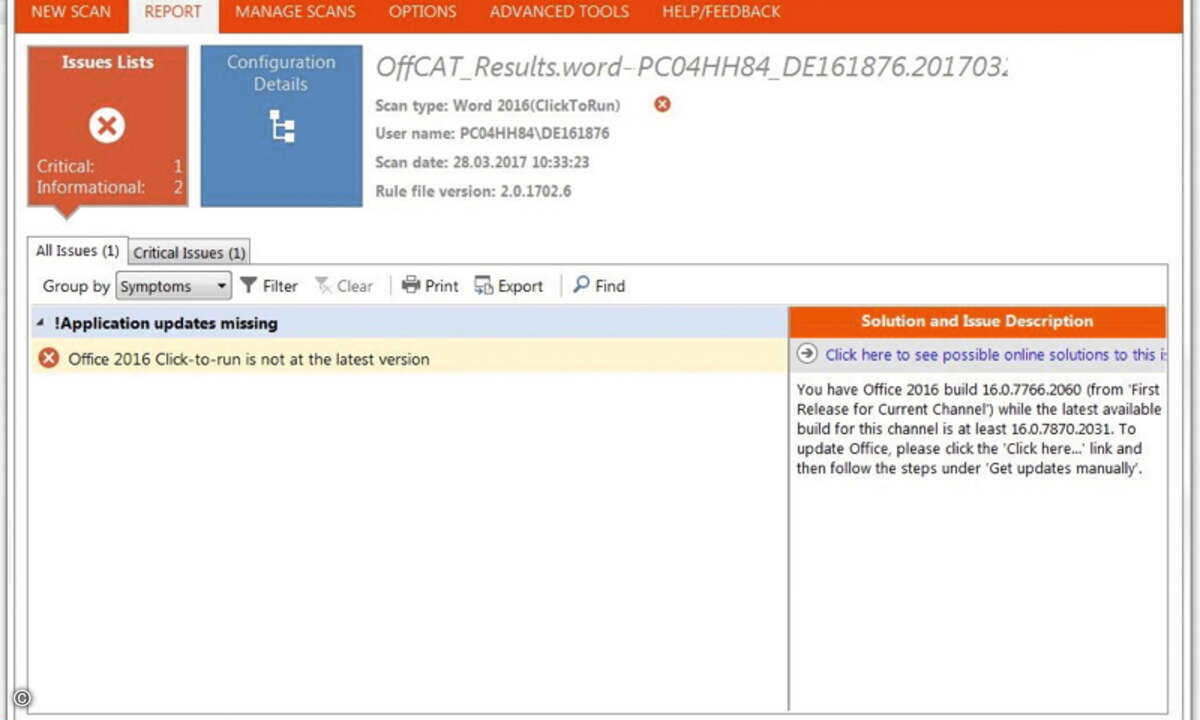Image resolution: width=1200 pixels, height=720 pixels.
Task: Select the Issues Lists tile
Action: [107, 126]
